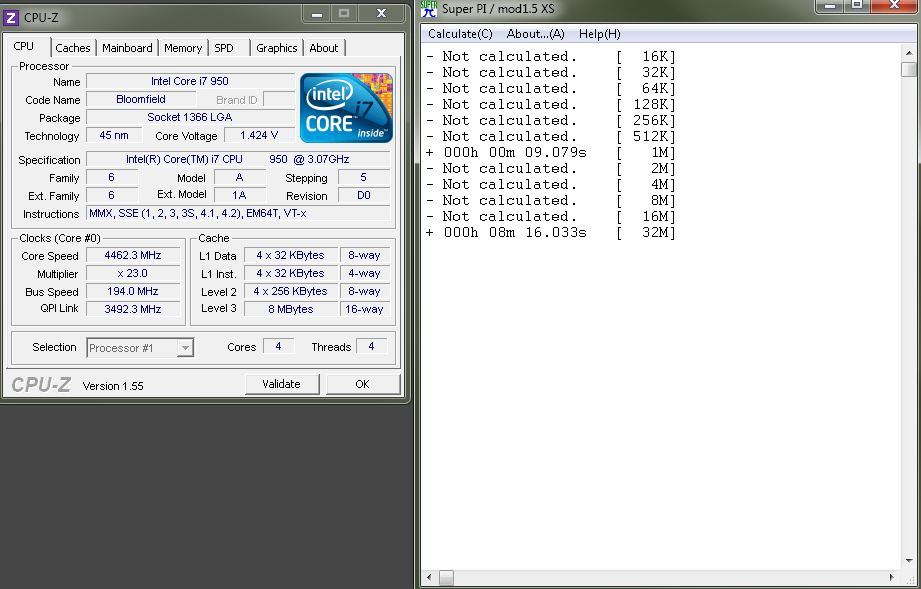Image resolution: width=921 pixels, height=589 pixels.
Task: Click the Super PI title bar icon
Action: pyautogui.click(x=429, y=9)
